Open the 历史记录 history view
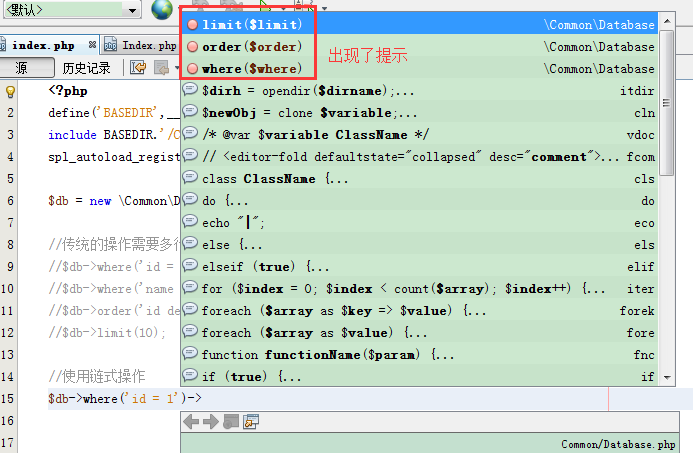Image resolution: width=693 pixels, height=453 pixels. (x=87, y=68)
